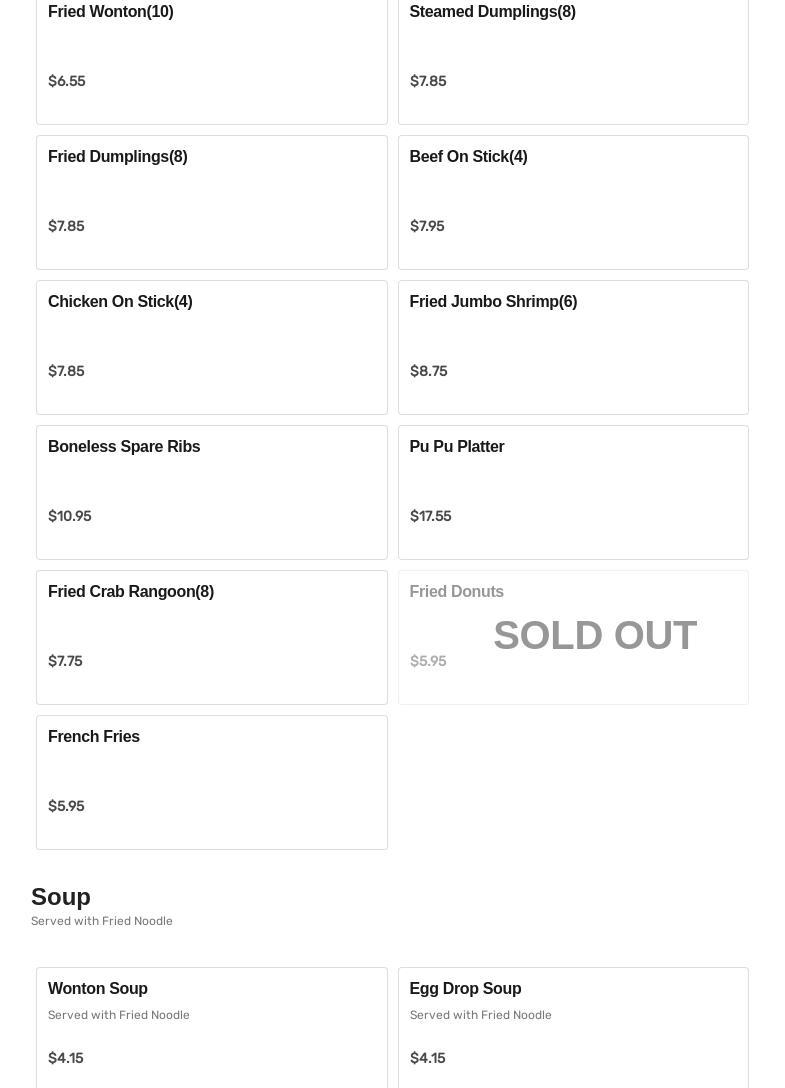Image resolution: width=785 pixels, height=1088 pixels.
Task: Pick the Pu Pu Platter item
Action: 572,492
